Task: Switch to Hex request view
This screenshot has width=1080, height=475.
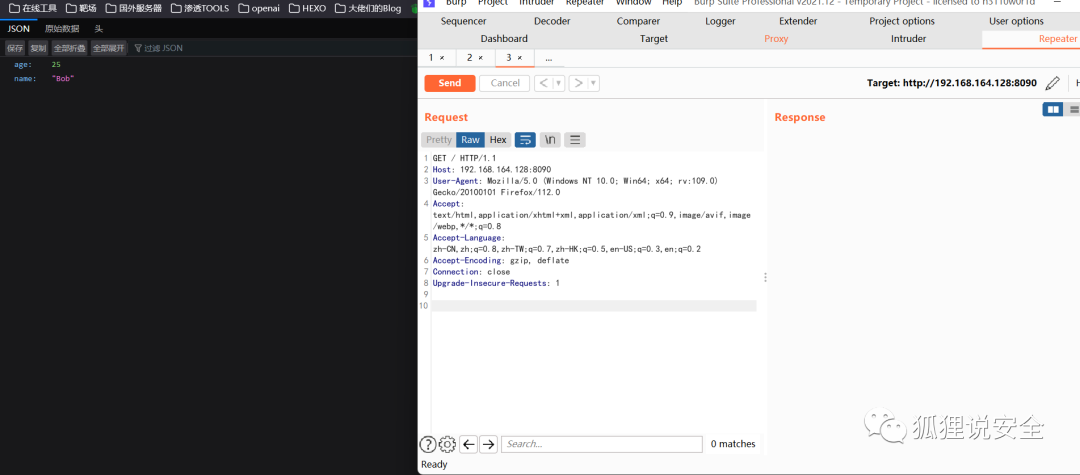Action: [x=498, y=140]
